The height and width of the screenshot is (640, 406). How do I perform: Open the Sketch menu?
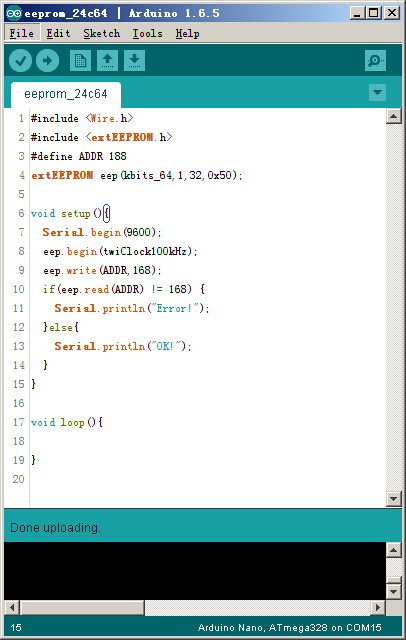[x=102, y=33]
